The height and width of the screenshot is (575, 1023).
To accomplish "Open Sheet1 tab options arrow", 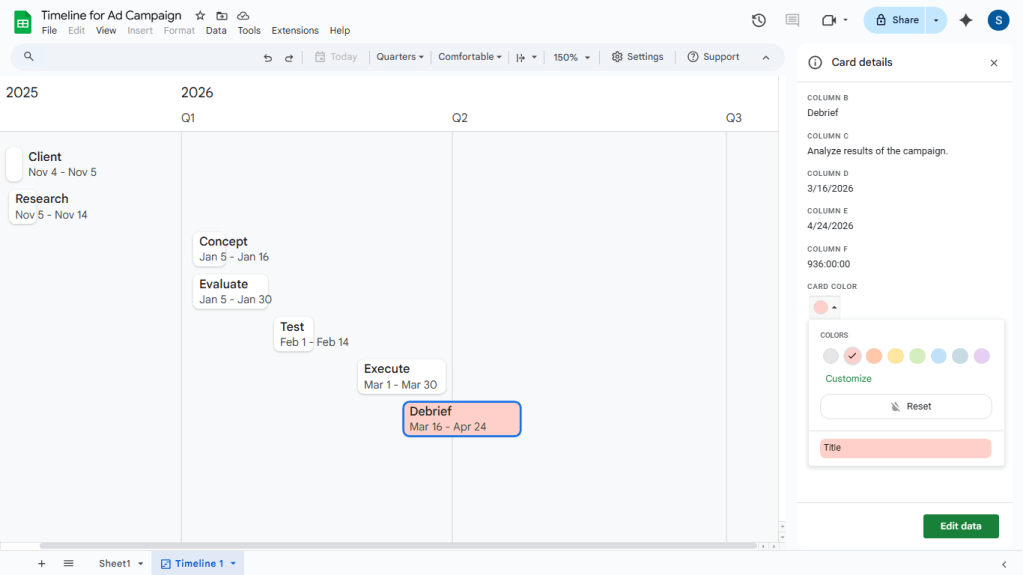I will (140, 564).
